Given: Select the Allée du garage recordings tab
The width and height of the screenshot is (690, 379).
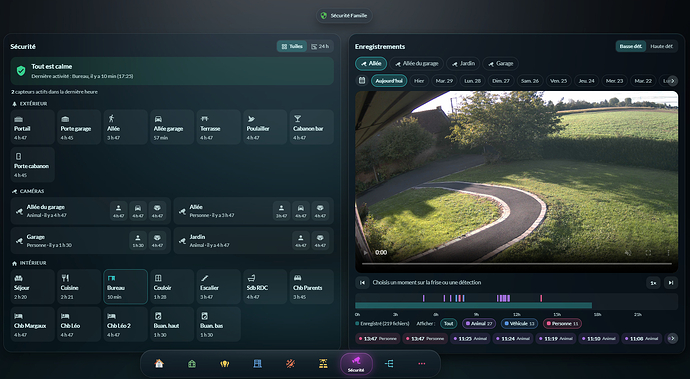Looking at the screenshot, I should tap(416, 63).
